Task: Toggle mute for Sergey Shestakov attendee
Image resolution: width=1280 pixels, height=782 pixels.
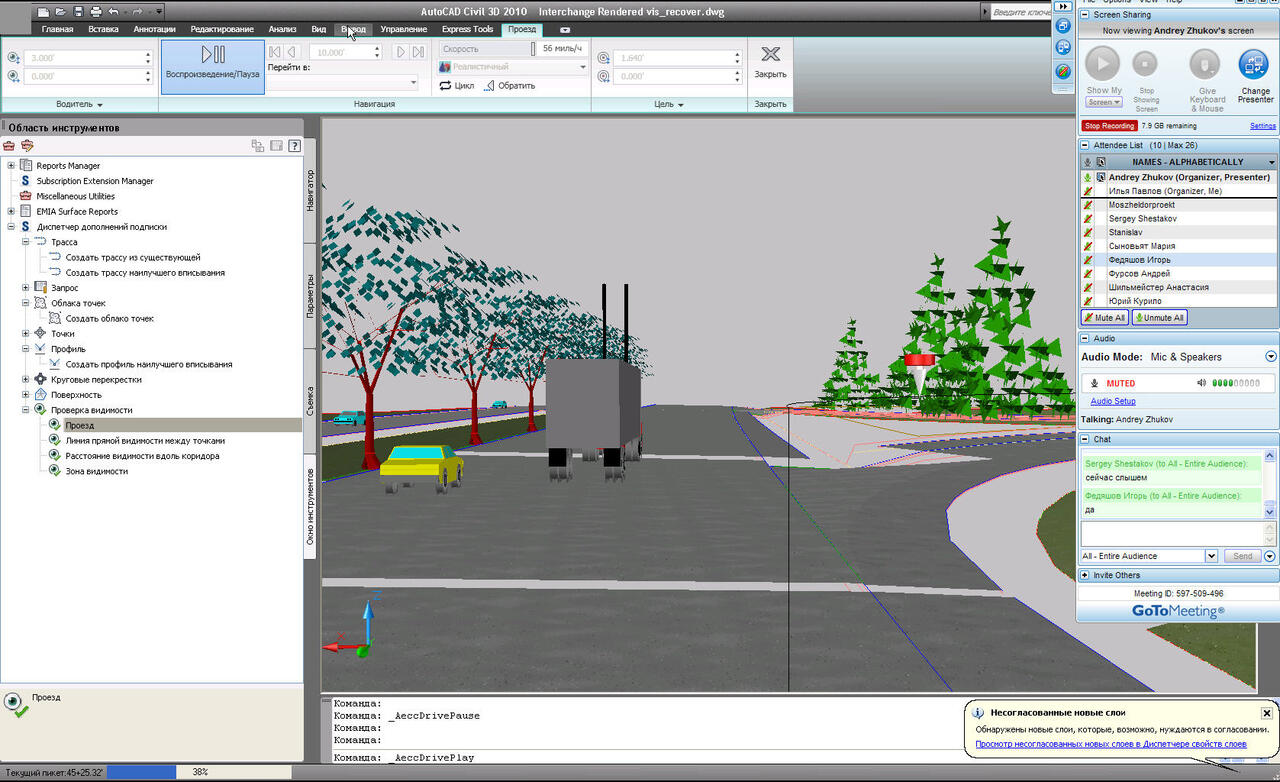Action: click(1088, 218)
